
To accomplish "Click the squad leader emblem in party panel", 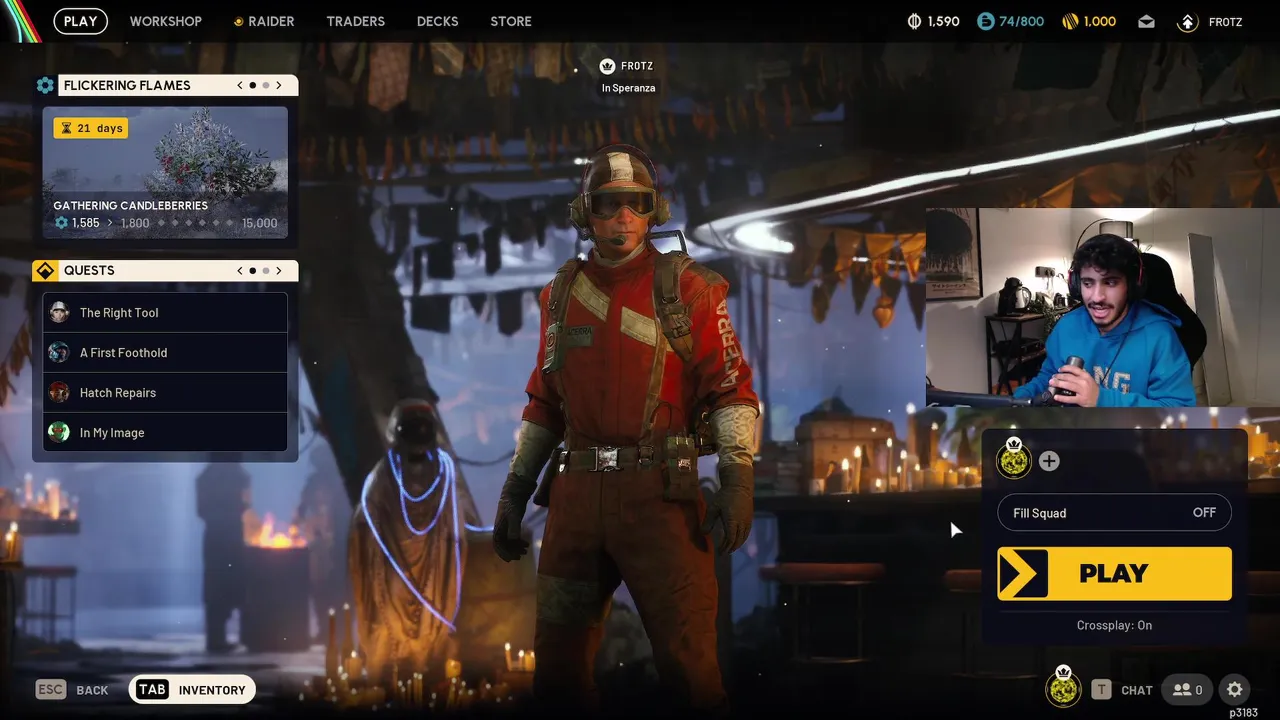I will pyautogui.click(x=1013, y=459).
